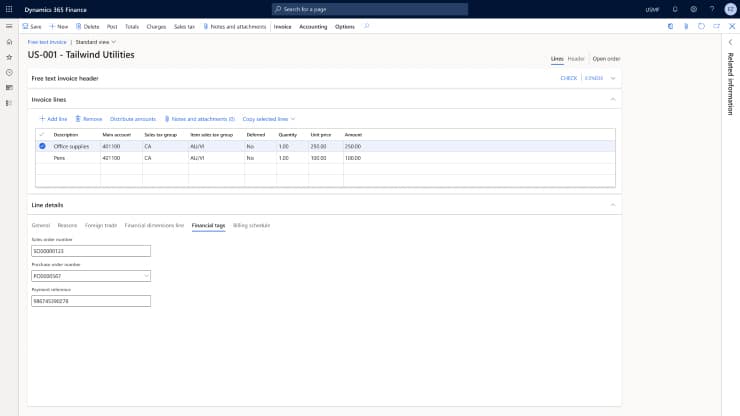Click the Delete trash icon

[78, 26]
